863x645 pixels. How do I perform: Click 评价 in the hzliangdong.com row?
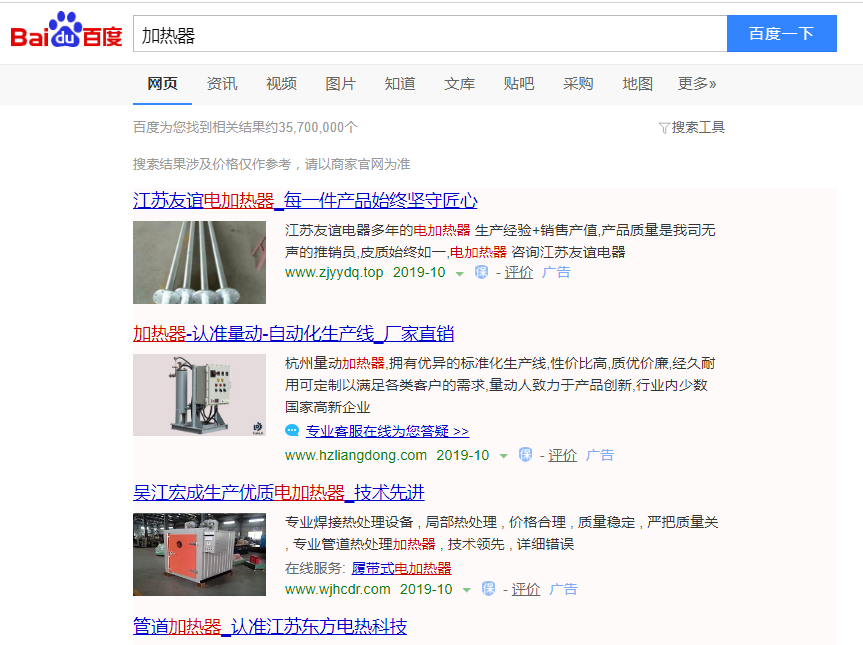[562, 456]
